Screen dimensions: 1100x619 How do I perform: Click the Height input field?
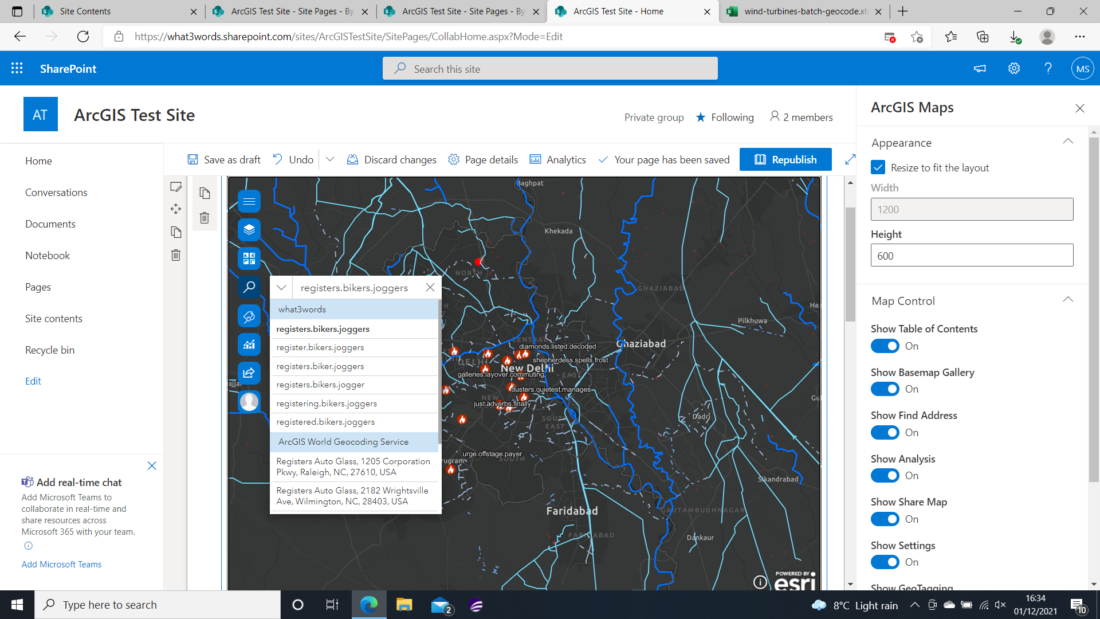tap(972, 255)
